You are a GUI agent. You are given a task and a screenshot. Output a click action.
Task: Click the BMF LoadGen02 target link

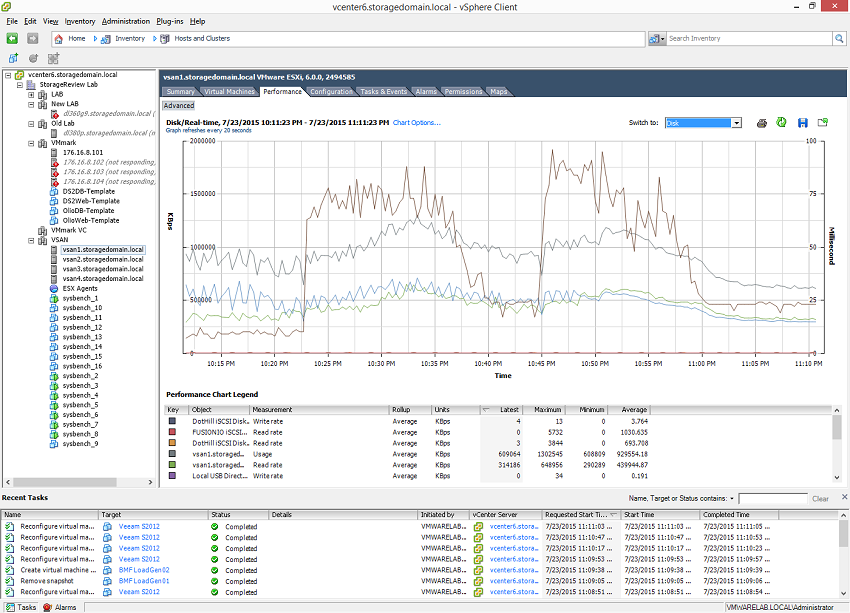click(x=144, y=570)
